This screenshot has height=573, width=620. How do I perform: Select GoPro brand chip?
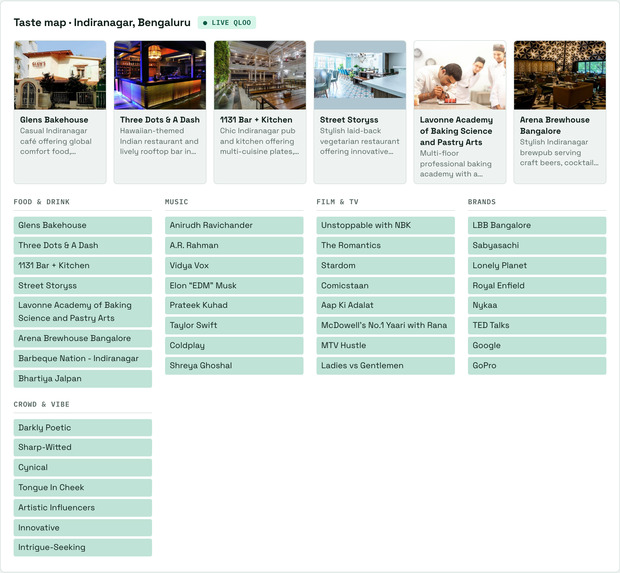pyautogui.click(x=537, y=366)
